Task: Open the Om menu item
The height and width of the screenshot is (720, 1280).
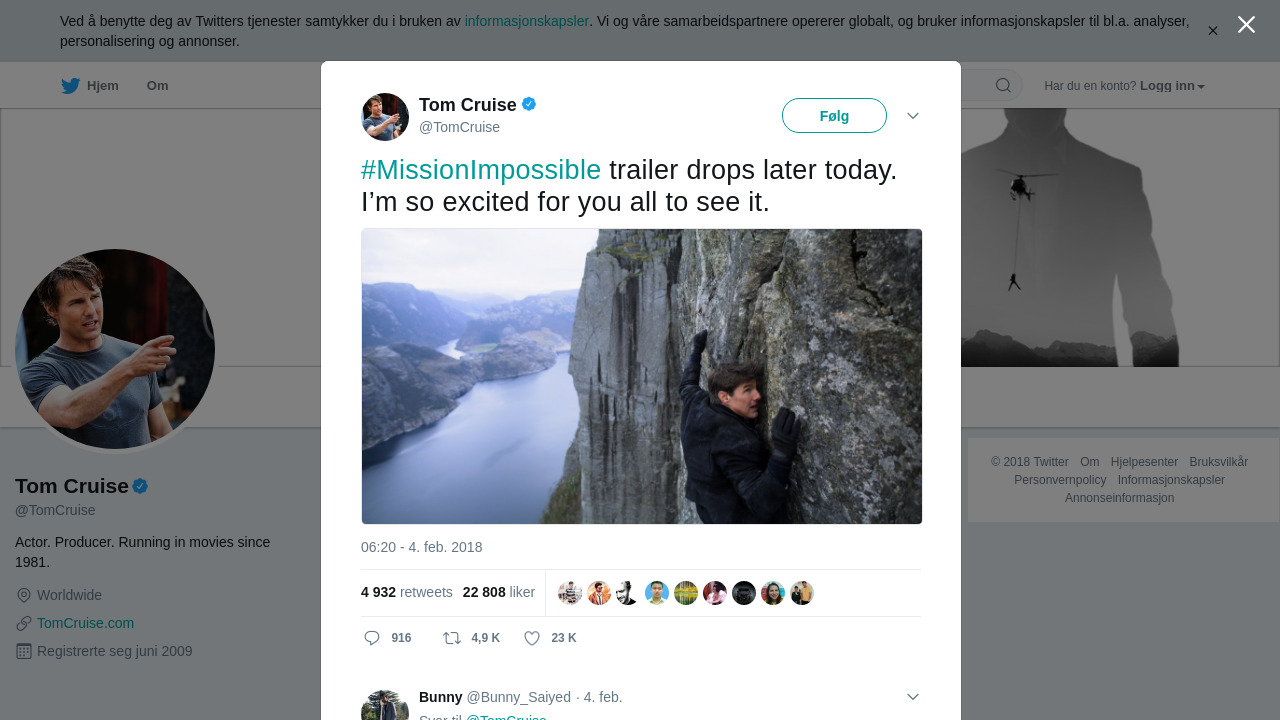Action: 157,86
